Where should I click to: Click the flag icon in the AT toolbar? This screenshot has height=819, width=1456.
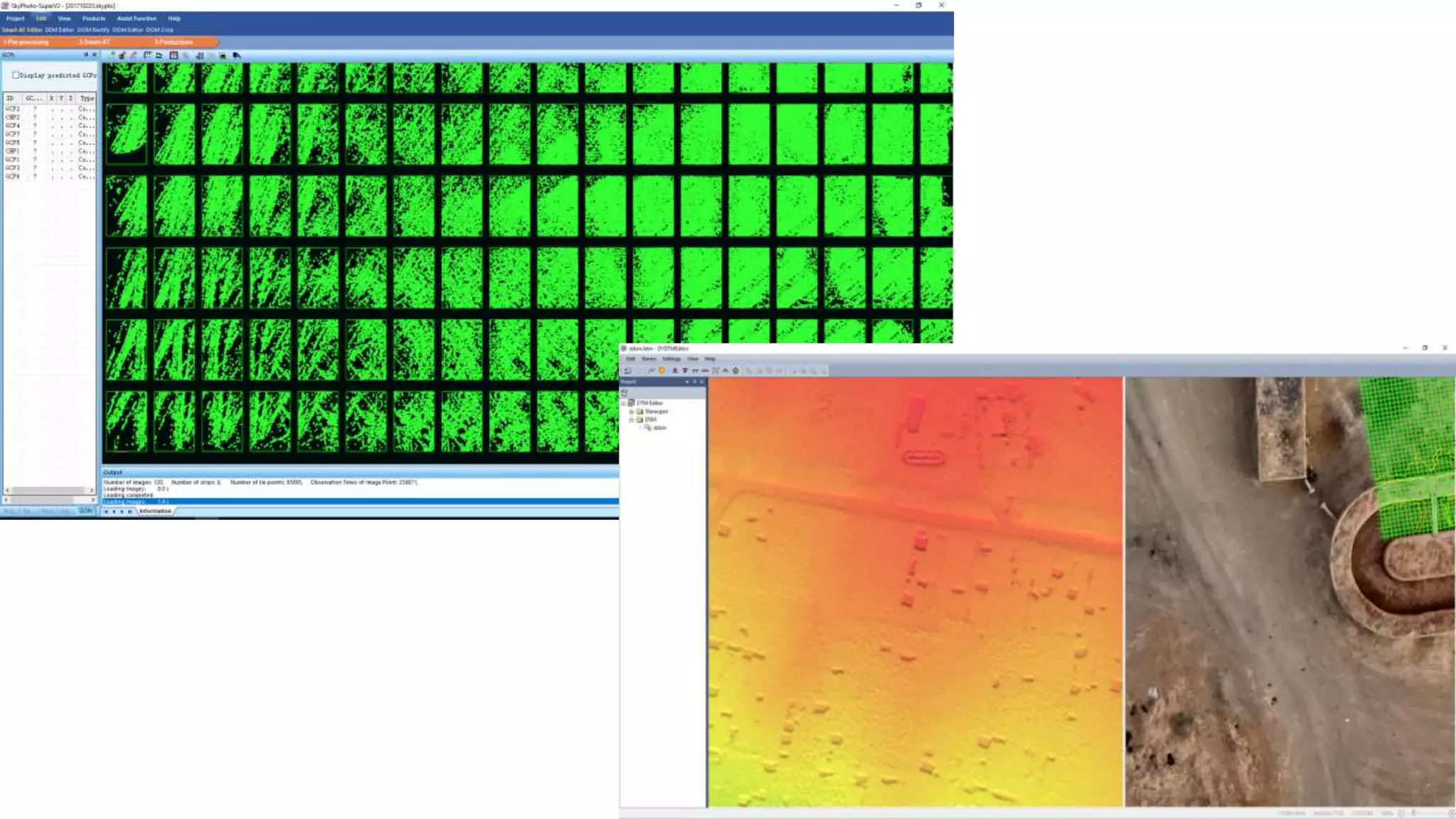237,55
